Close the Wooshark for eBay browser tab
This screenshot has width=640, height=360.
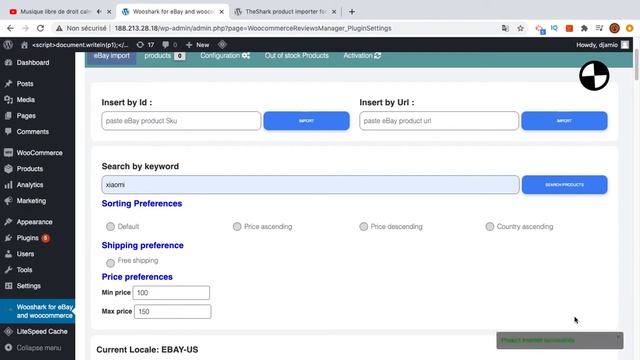222,12
